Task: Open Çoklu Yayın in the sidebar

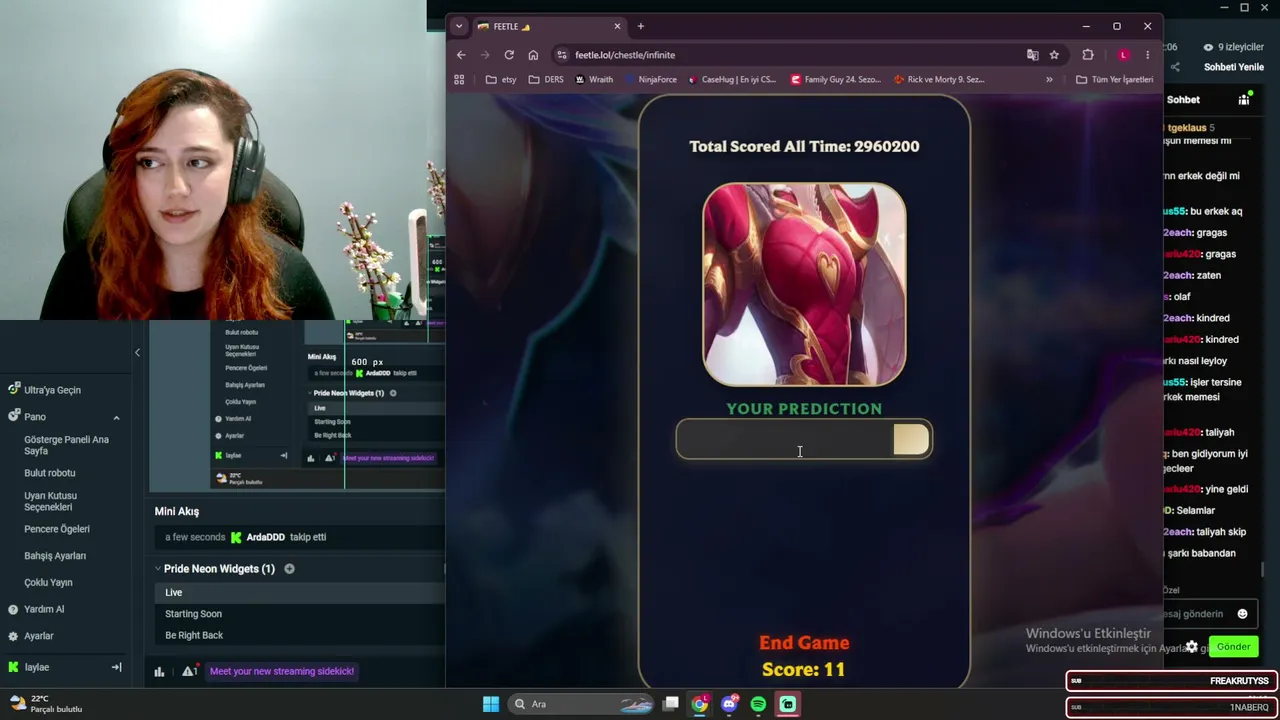Action: click(48, 582)
